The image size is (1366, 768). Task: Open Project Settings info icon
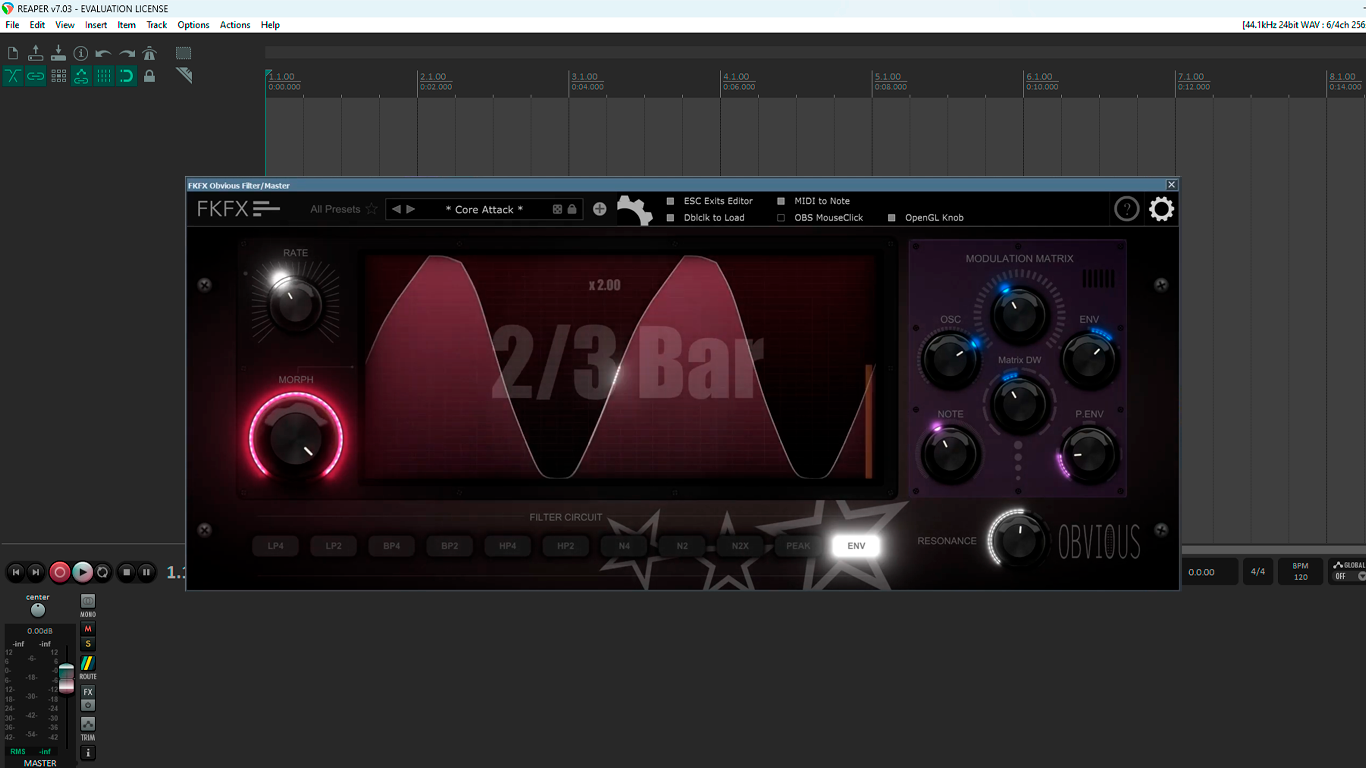pos(81,53)
